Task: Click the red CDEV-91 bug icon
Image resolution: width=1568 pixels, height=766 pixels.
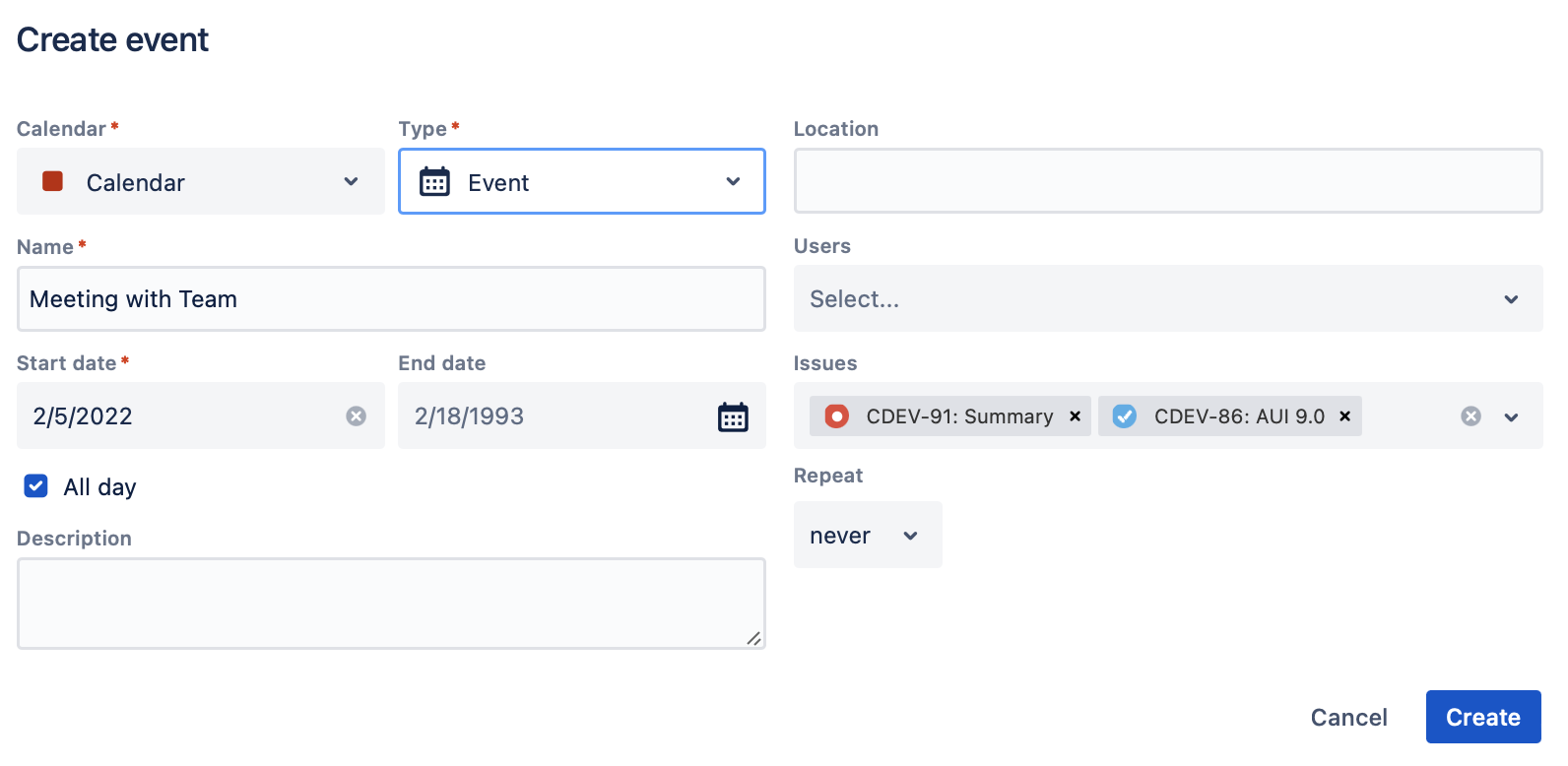Action: (836, 416)
